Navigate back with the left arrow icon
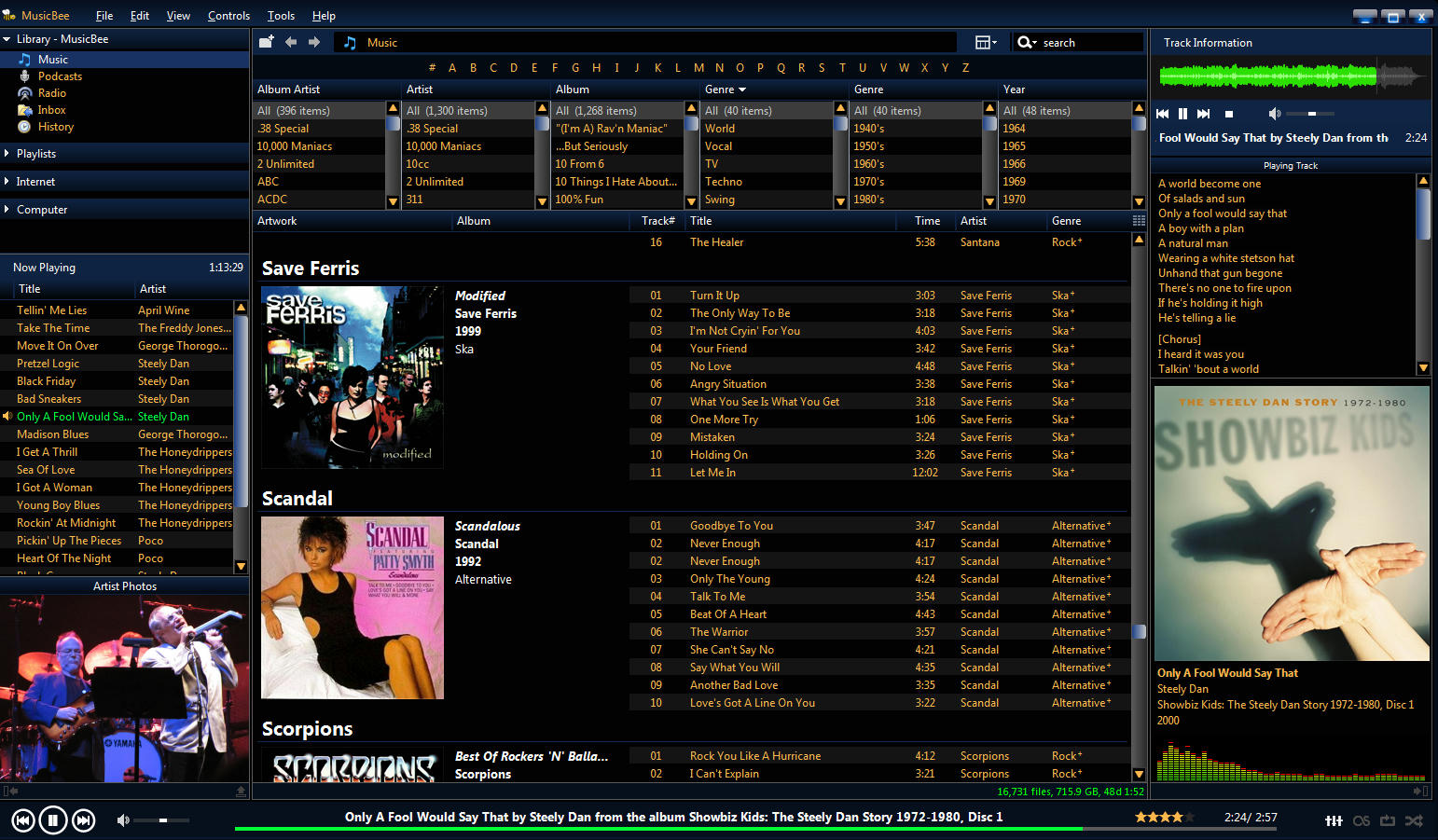 291,42
